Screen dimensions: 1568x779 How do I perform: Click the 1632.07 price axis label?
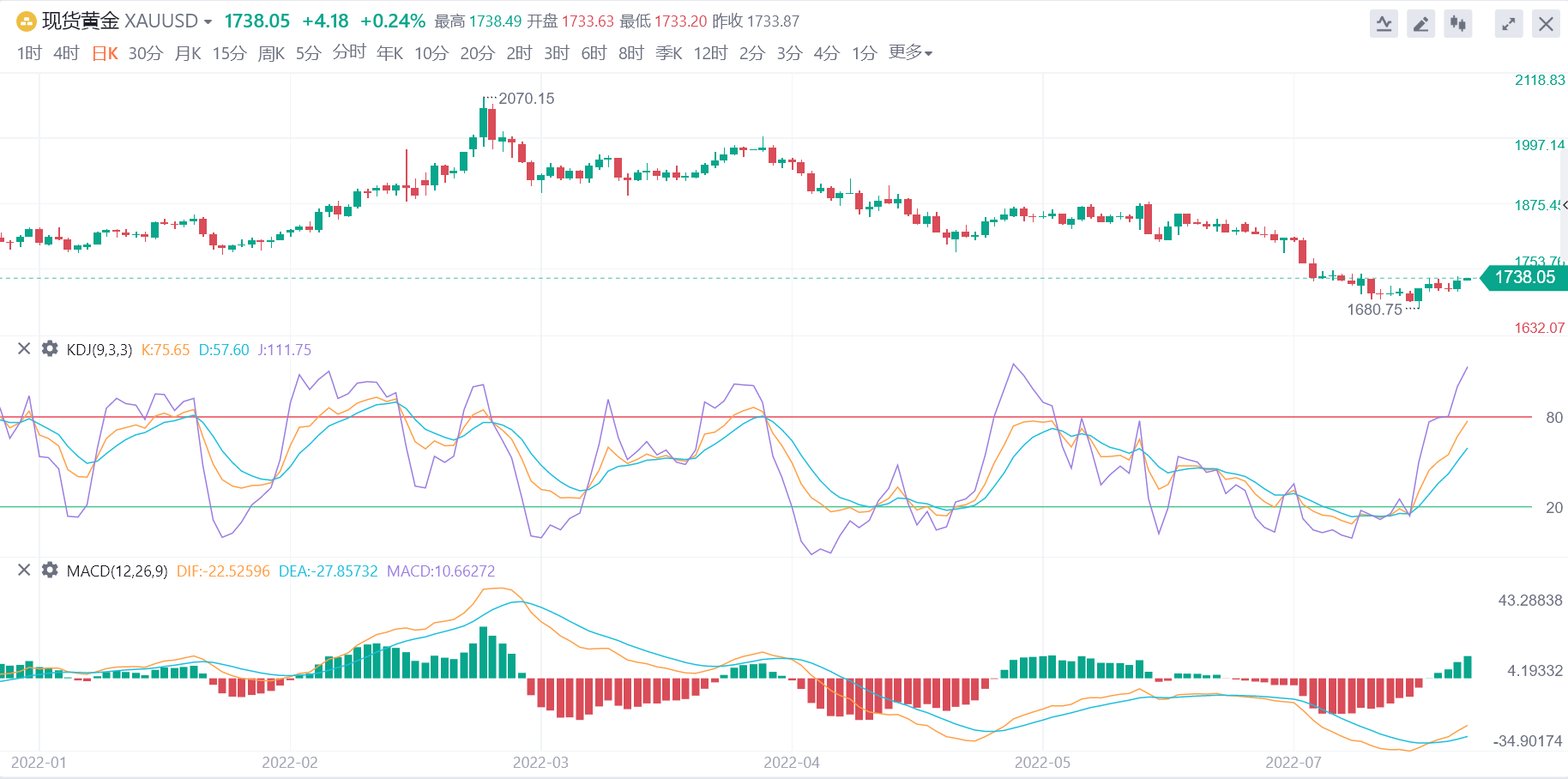[1540, 328]
